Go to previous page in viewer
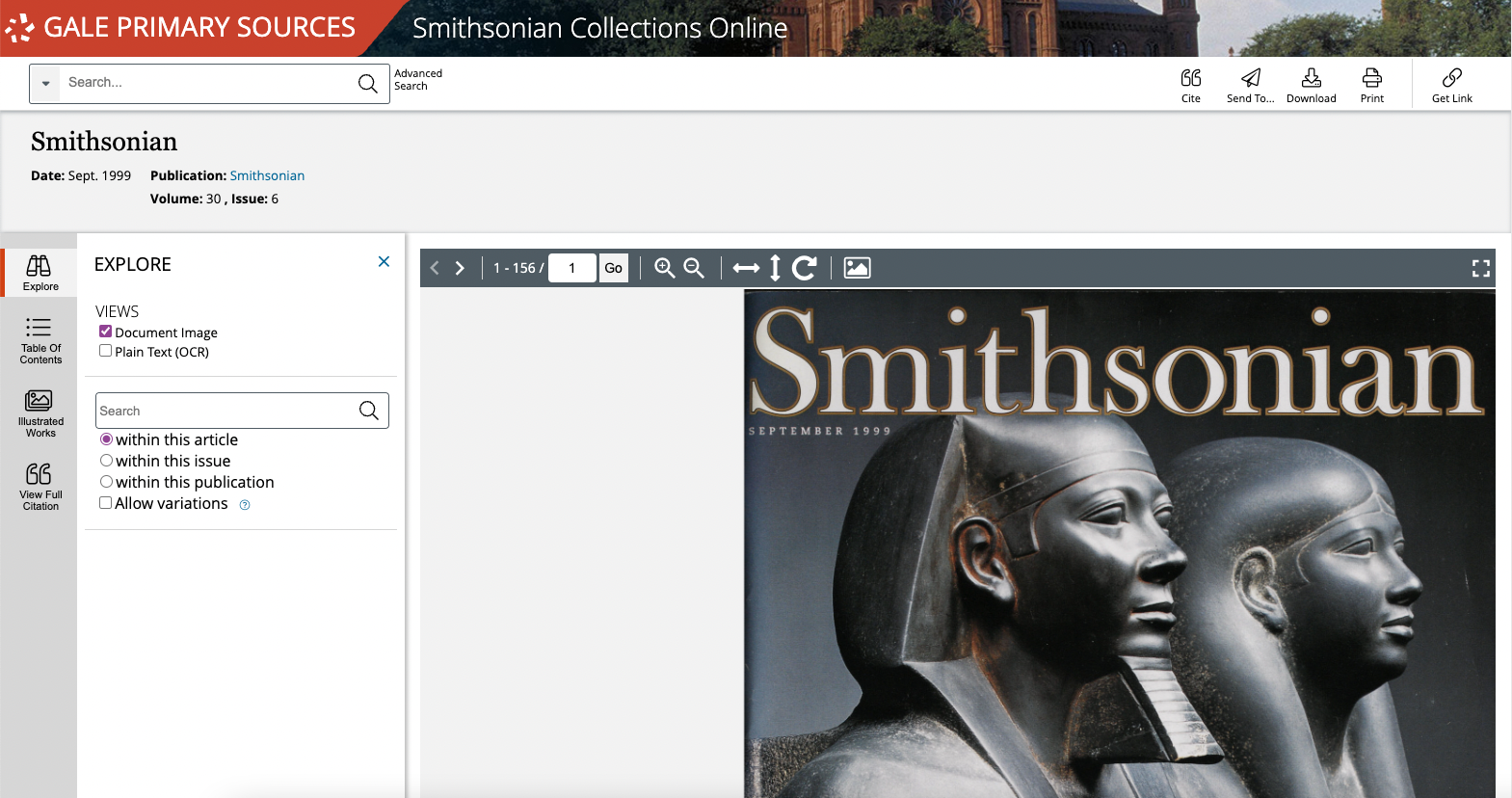 pos(435,268)
